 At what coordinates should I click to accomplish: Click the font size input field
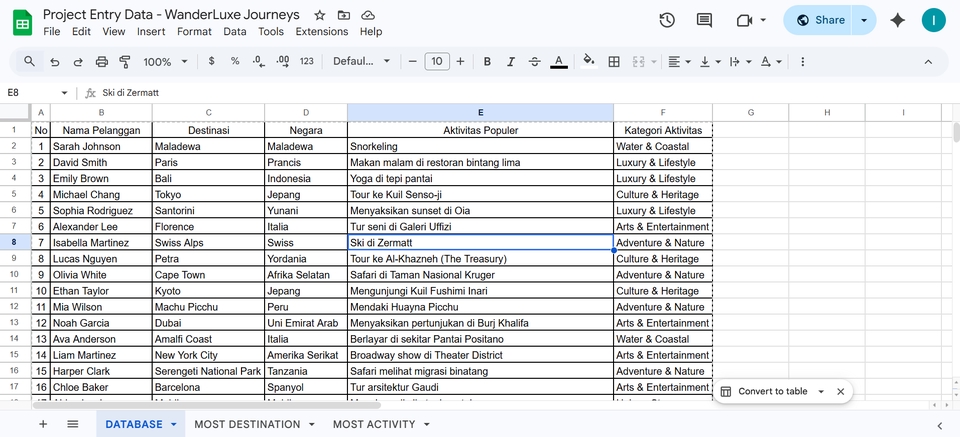(437, 61)
